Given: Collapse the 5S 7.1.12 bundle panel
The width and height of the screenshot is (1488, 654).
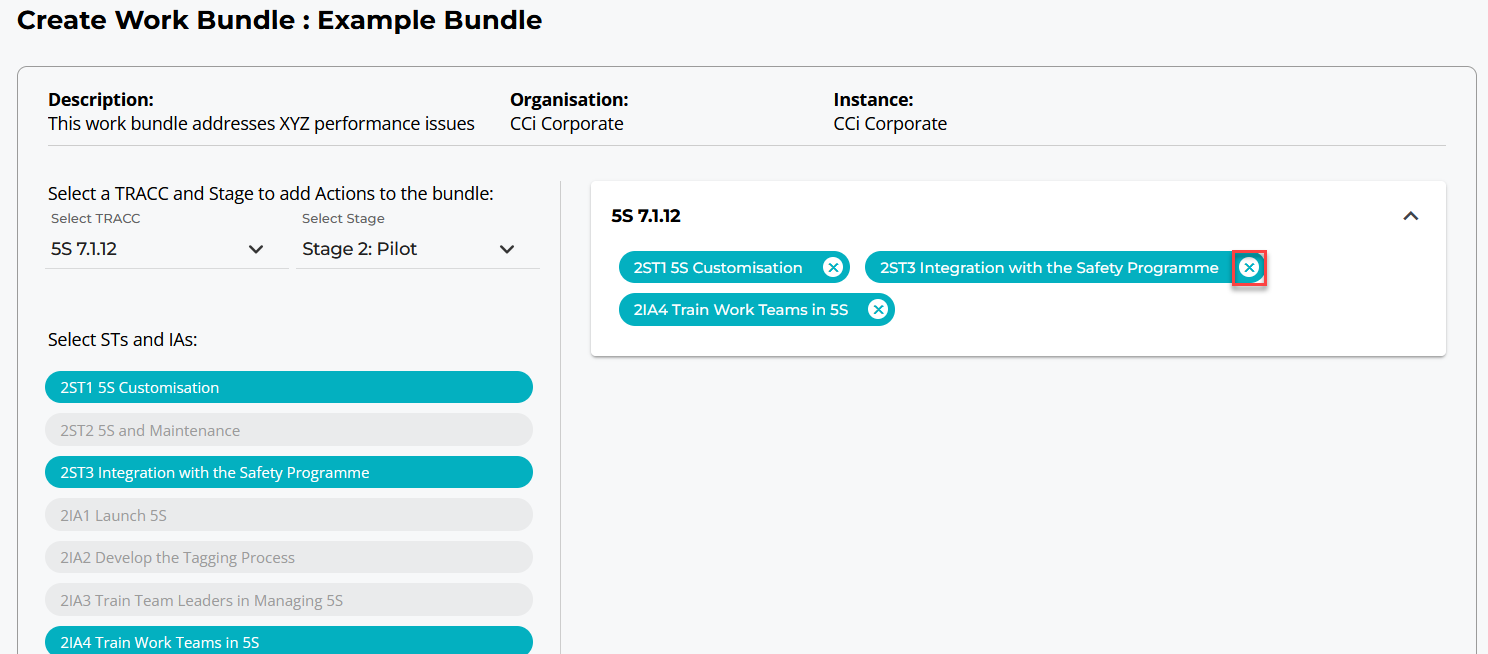Looking at the screenshot, I should click(1411, 216).
